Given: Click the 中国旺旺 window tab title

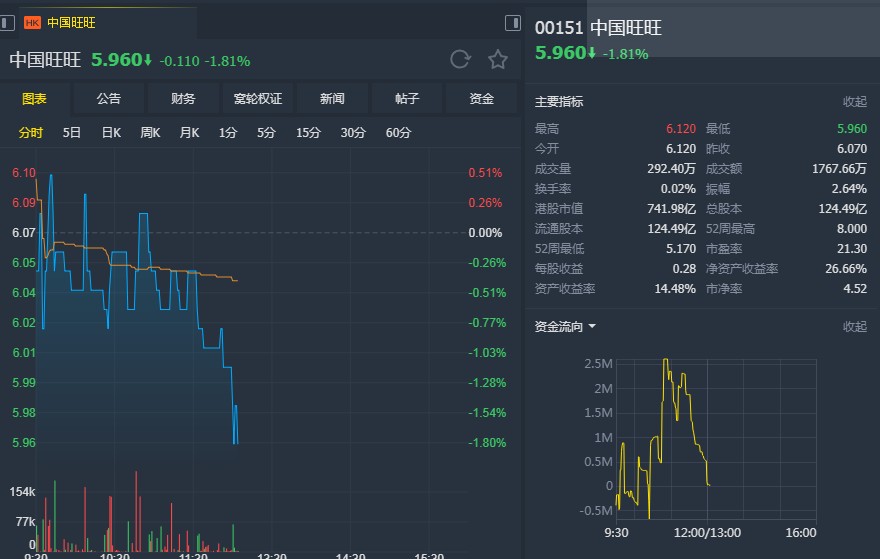Looking at the screenshot, I should pos(71,23).
